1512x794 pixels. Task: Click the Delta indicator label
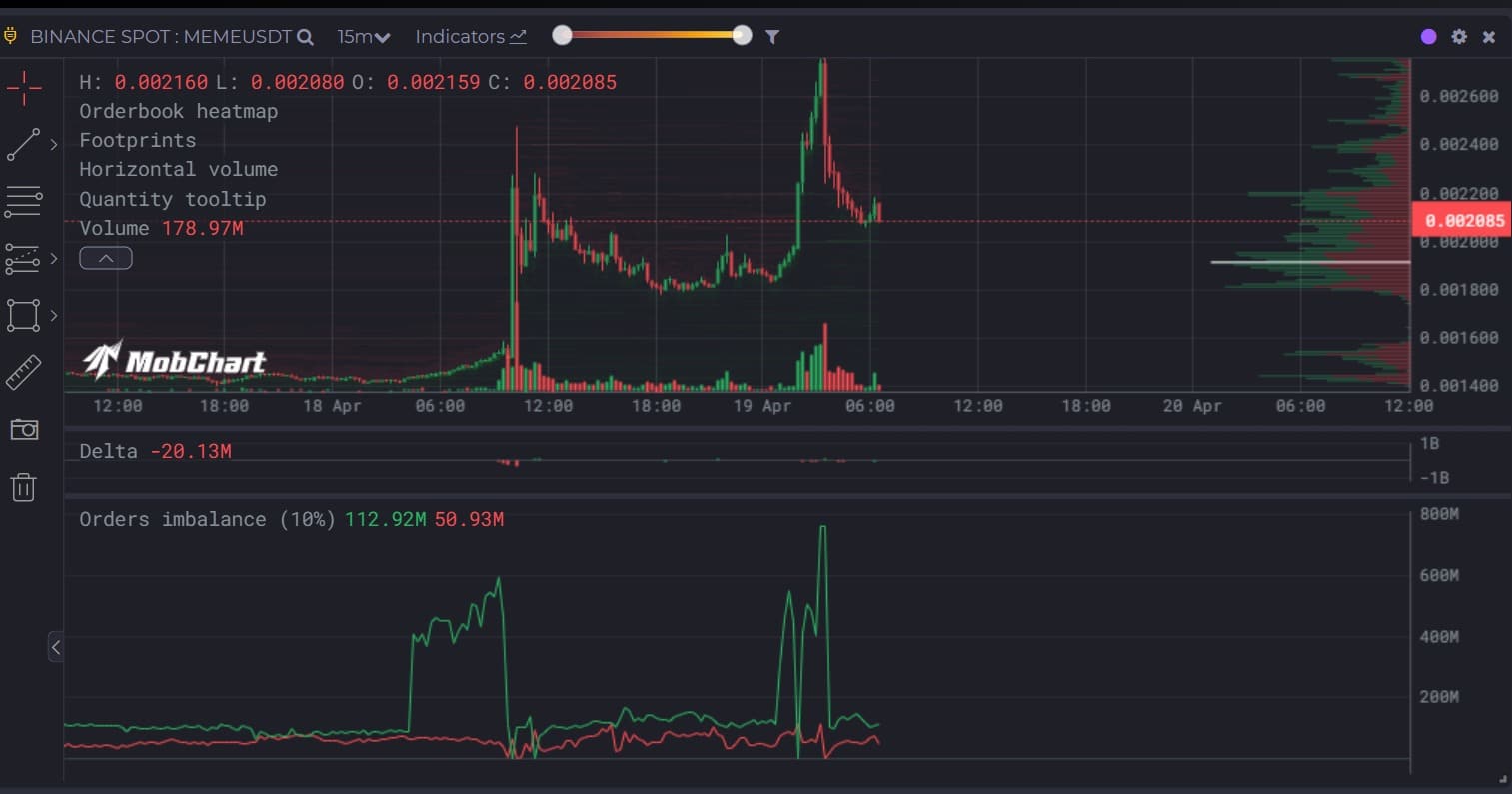point(109,451)
